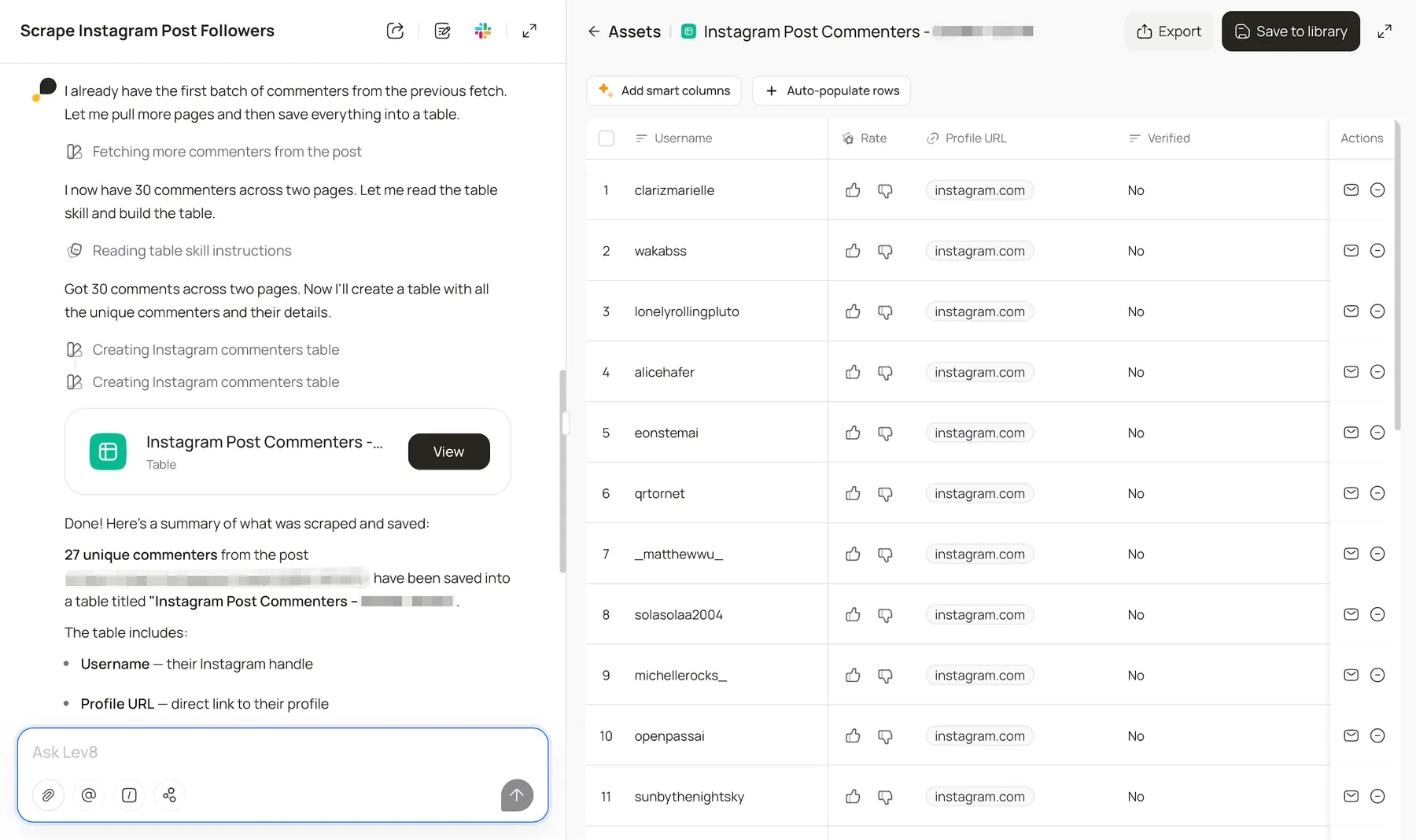This screenshot has width=1416, height=840.
Task: Thumbs down the lonelyrollingpluto row
Action: (x=885, y=311)
